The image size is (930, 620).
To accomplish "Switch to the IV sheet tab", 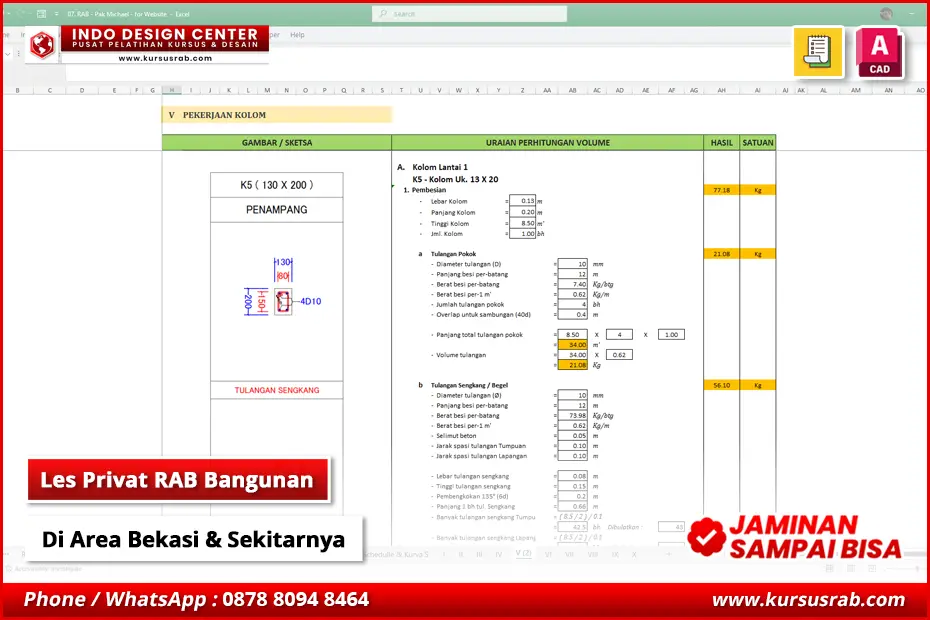I will tap(498, 554).
